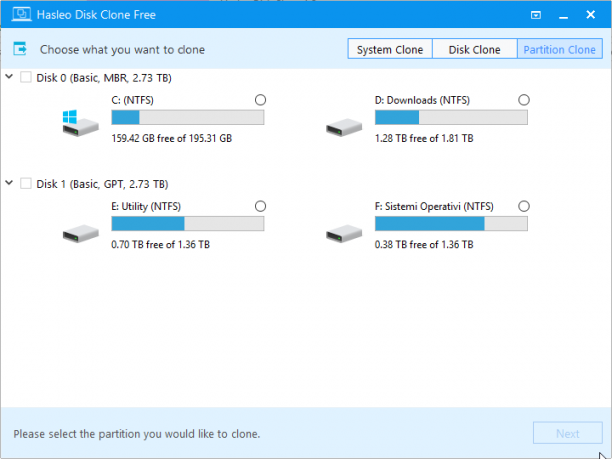Click the Choose what you want to clone heading
The height and width of the screenshot is (459, 612).
coord(122,50)
